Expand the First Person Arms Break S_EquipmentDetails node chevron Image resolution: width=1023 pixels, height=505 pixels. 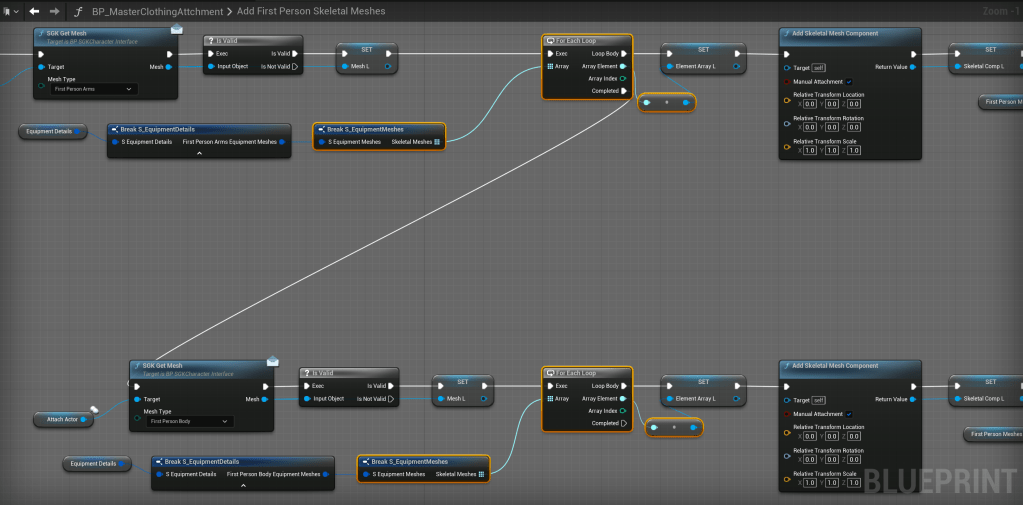198,154
